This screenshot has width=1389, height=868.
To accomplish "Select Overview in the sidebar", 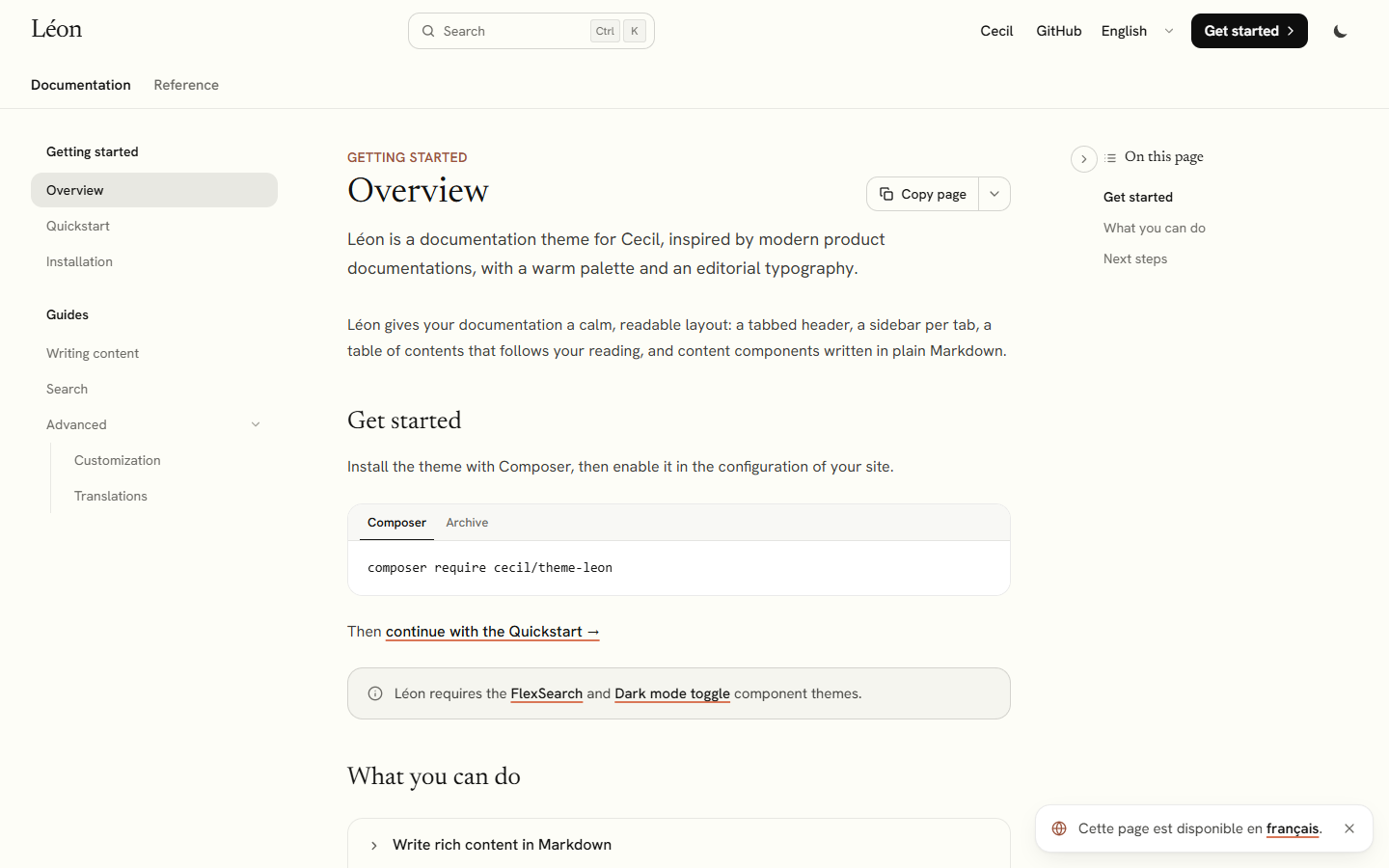I will pyautogui.click(x=154, y=190).
